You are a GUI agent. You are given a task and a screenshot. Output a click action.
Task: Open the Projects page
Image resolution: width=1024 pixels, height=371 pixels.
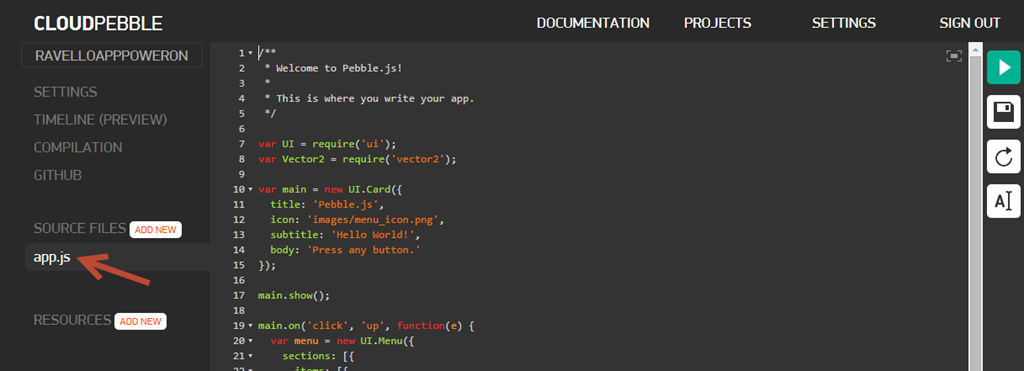pos(717,23)
